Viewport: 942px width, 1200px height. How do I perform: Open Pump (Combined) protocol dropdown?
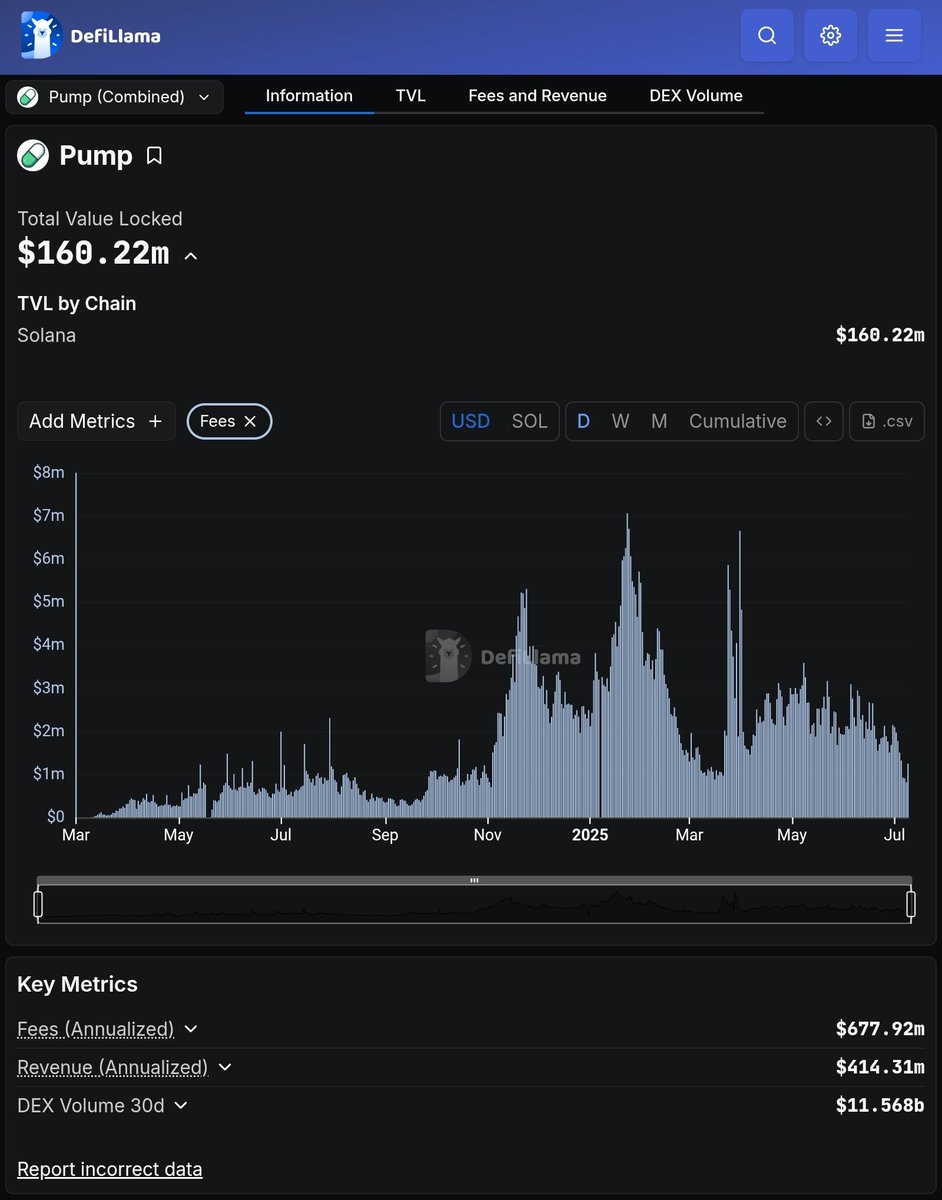[x=114, y=97]
